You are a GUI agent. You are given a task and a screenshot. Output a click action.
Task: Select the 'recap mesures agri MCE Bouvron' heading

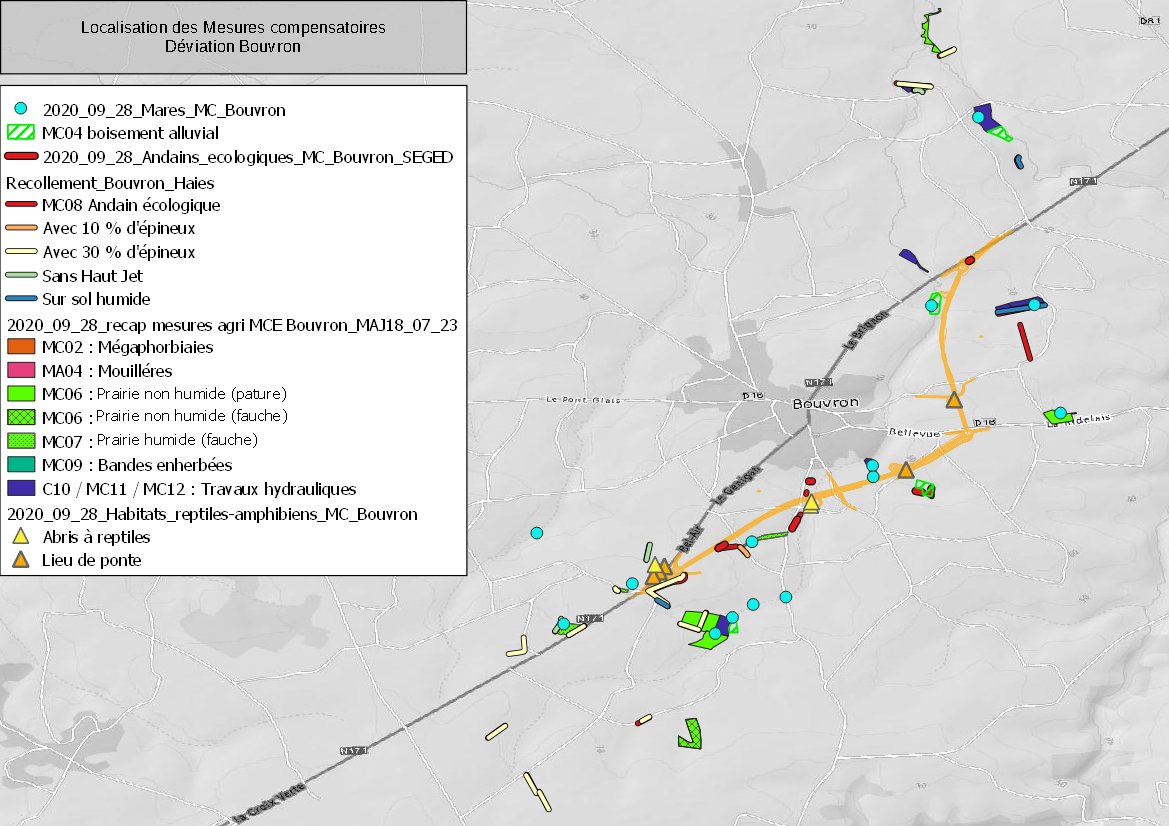[232, 325]
